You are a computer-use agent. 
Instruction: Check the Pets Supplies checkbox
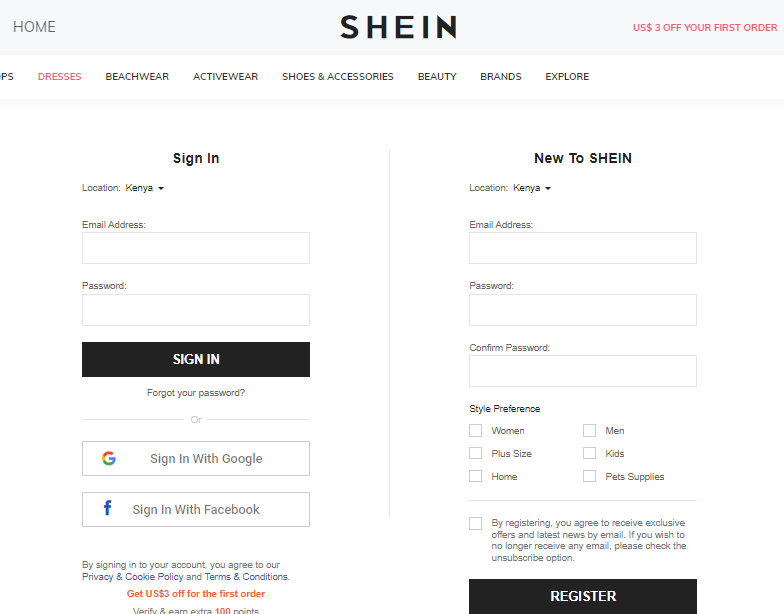pos(590,477)
